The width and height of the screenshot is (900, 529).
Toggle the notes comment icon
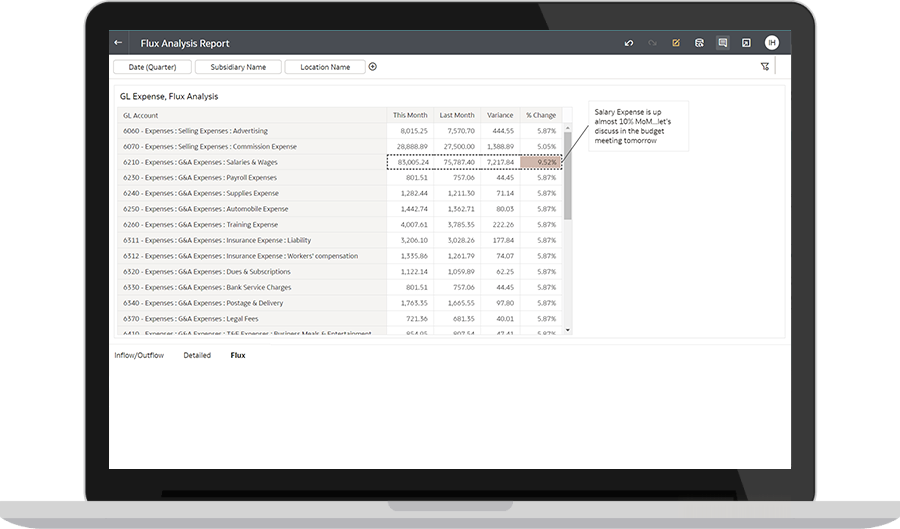[723, 43]
